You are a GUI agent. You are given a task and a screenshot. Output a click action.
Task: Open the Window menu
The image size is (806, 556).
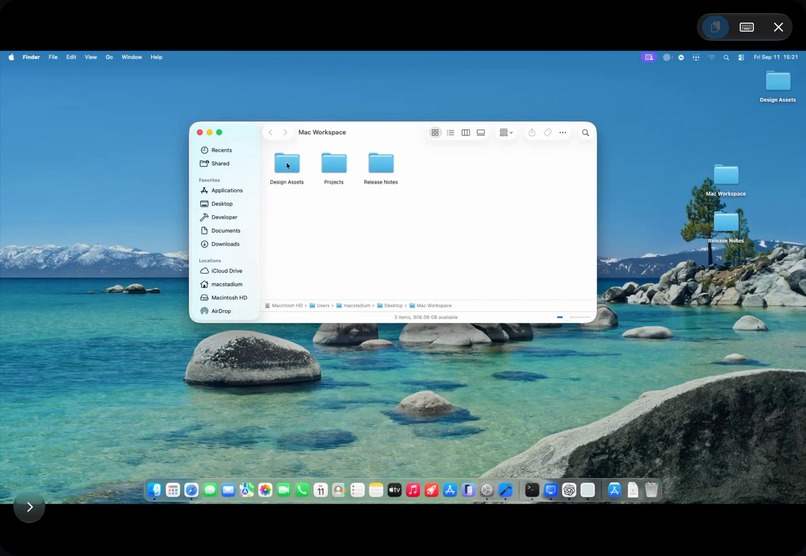tap(132, 57)
